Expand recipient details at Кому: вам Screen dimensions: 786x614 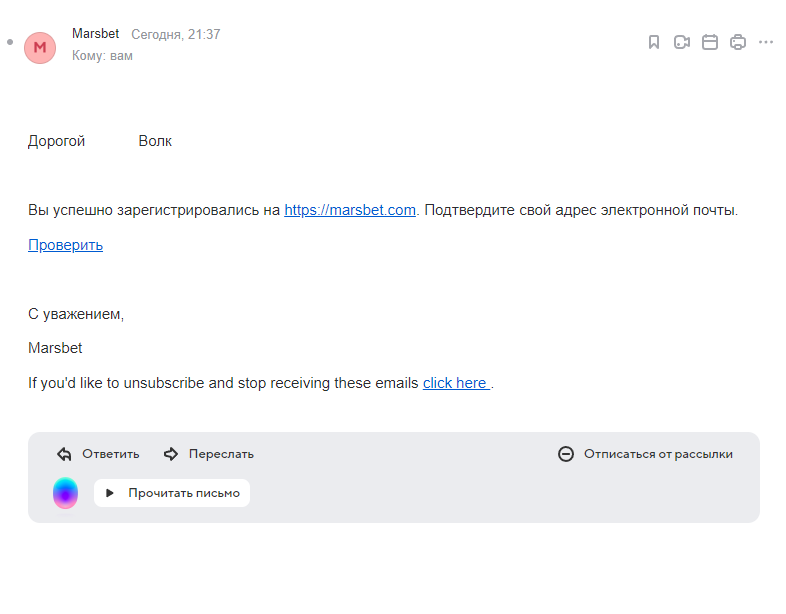[x=102, y=56]
